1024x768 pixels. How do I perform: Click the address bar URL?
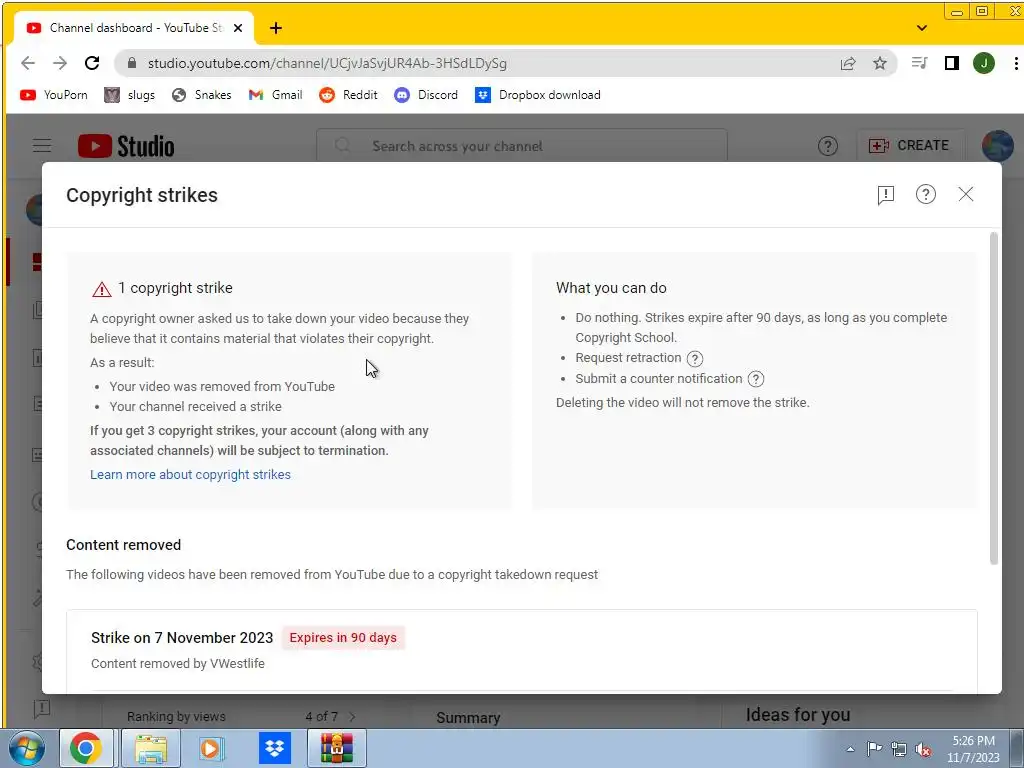[x=327, y=63]
